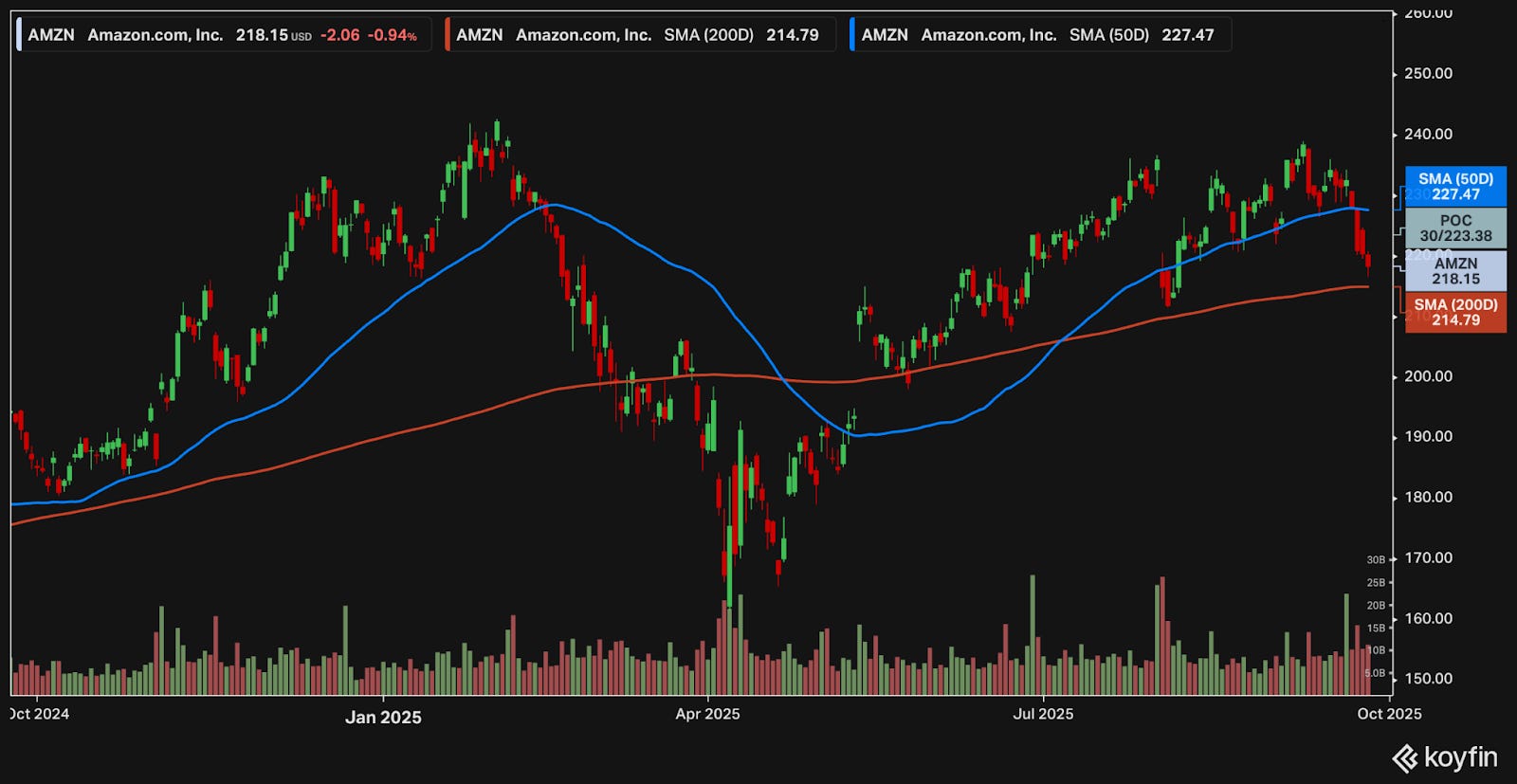Click the 250.00 price axis tick
This screenshot has height=784, width=1517.
[x=1428, y=74]
